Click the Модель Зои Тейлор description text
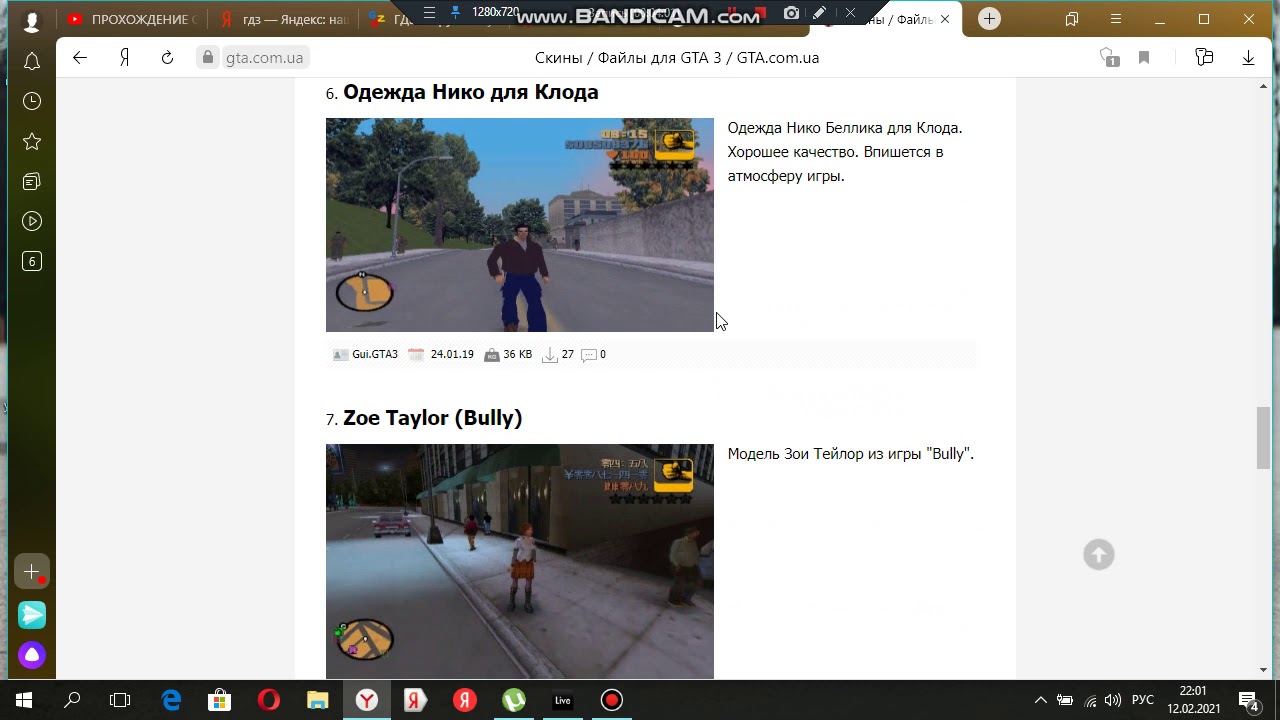 coord(850,454)
